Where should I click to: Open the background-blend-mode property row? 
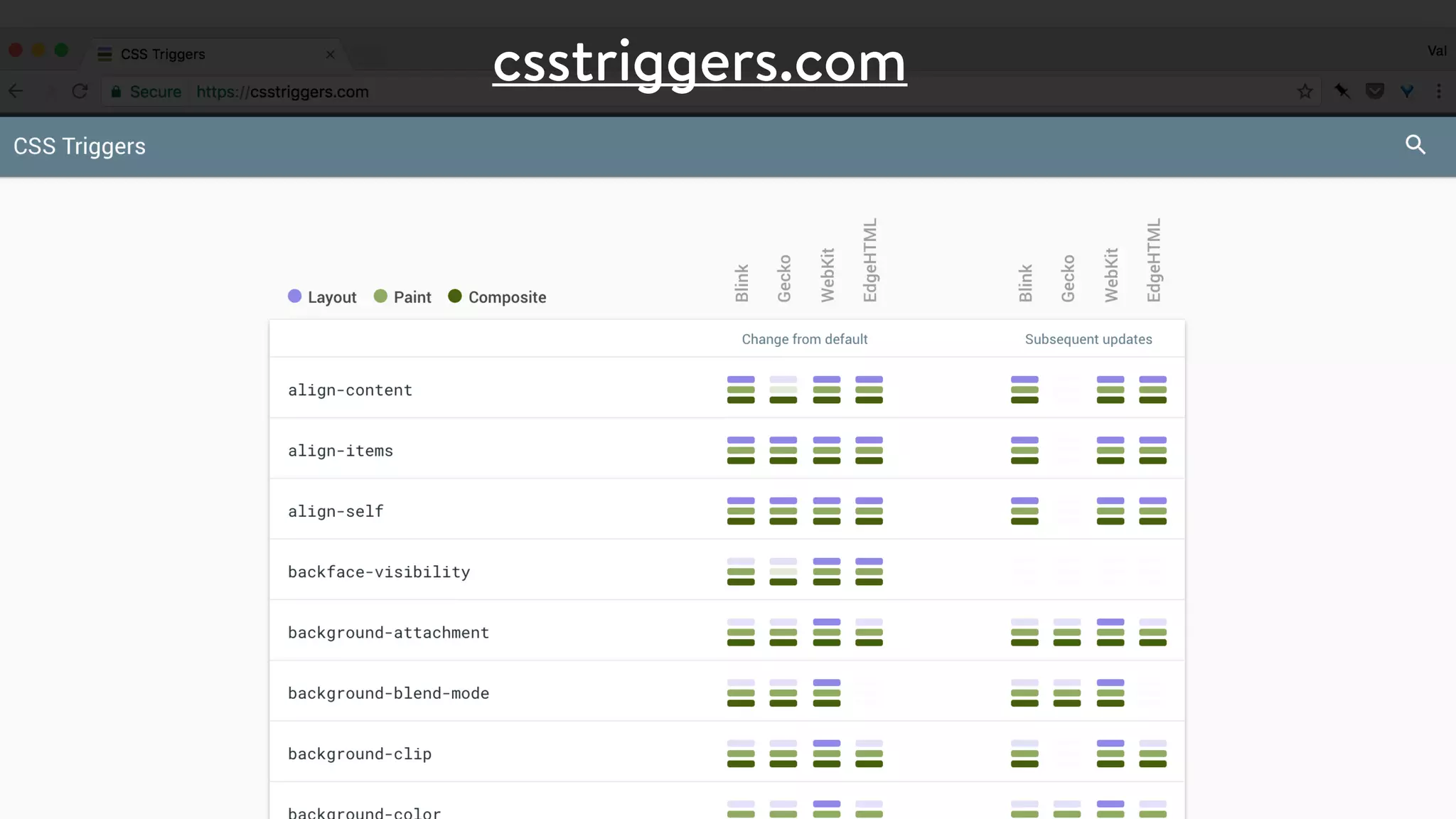click(727, 691)
